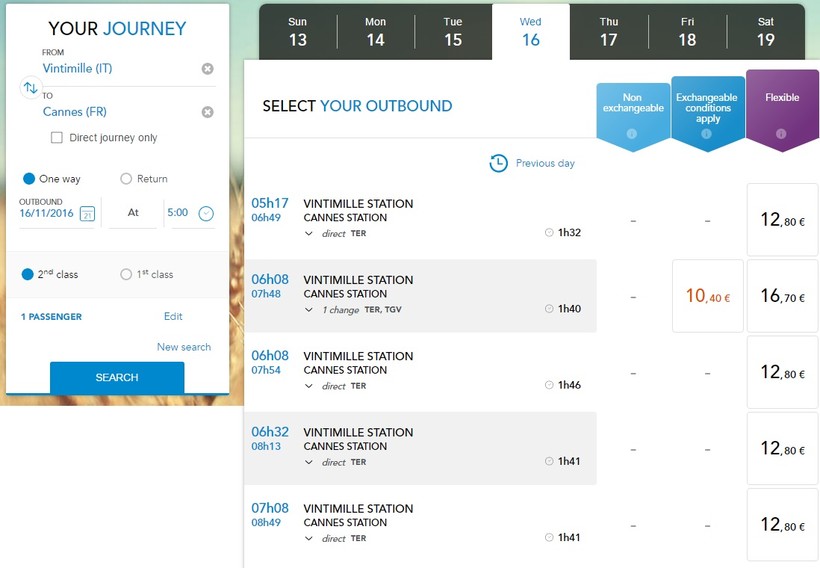The width and height of the screenshot is (820, 568).
Task: Show info for Exchangeable conditions apply fare
Action: [x=707, y=134]
